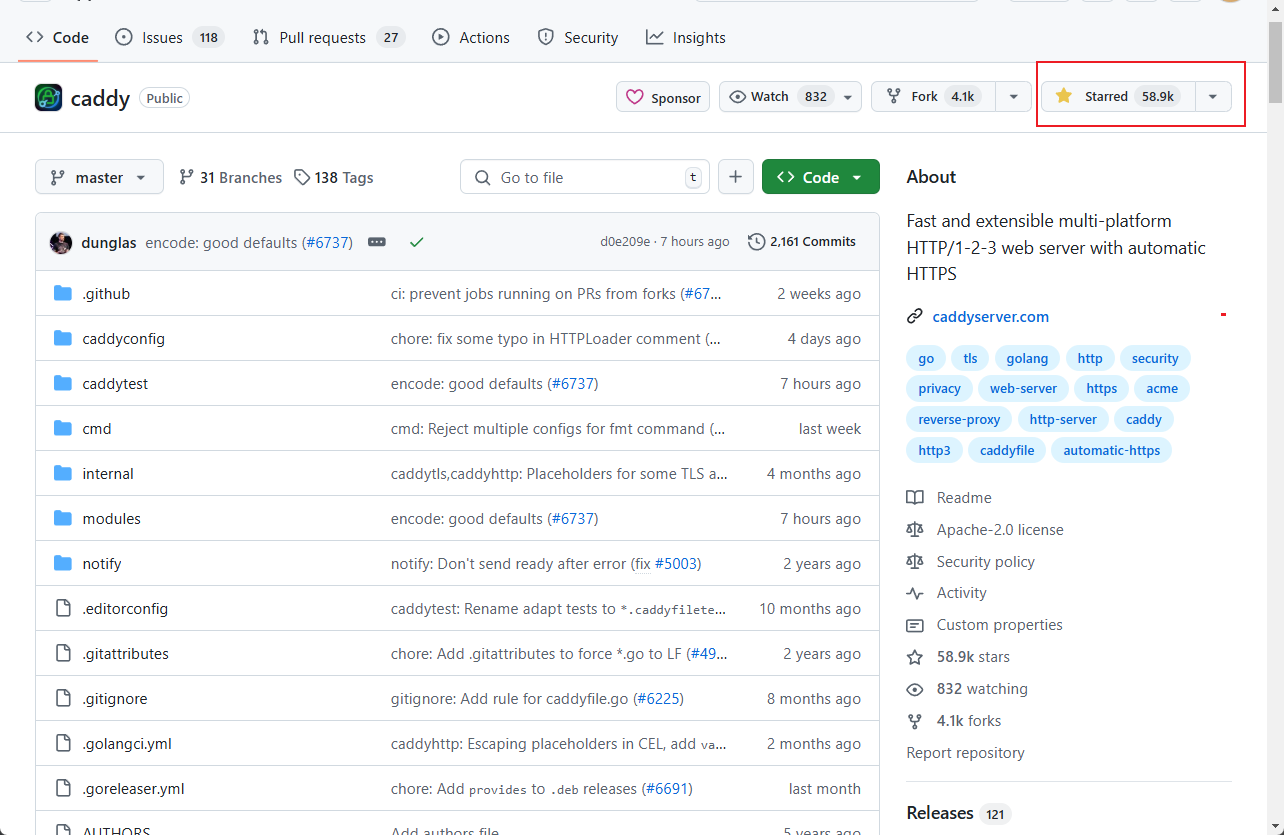The width and height of the screenshot is (1284, 835).
Task: Select the tls topic tag
Action: point(970,358)
